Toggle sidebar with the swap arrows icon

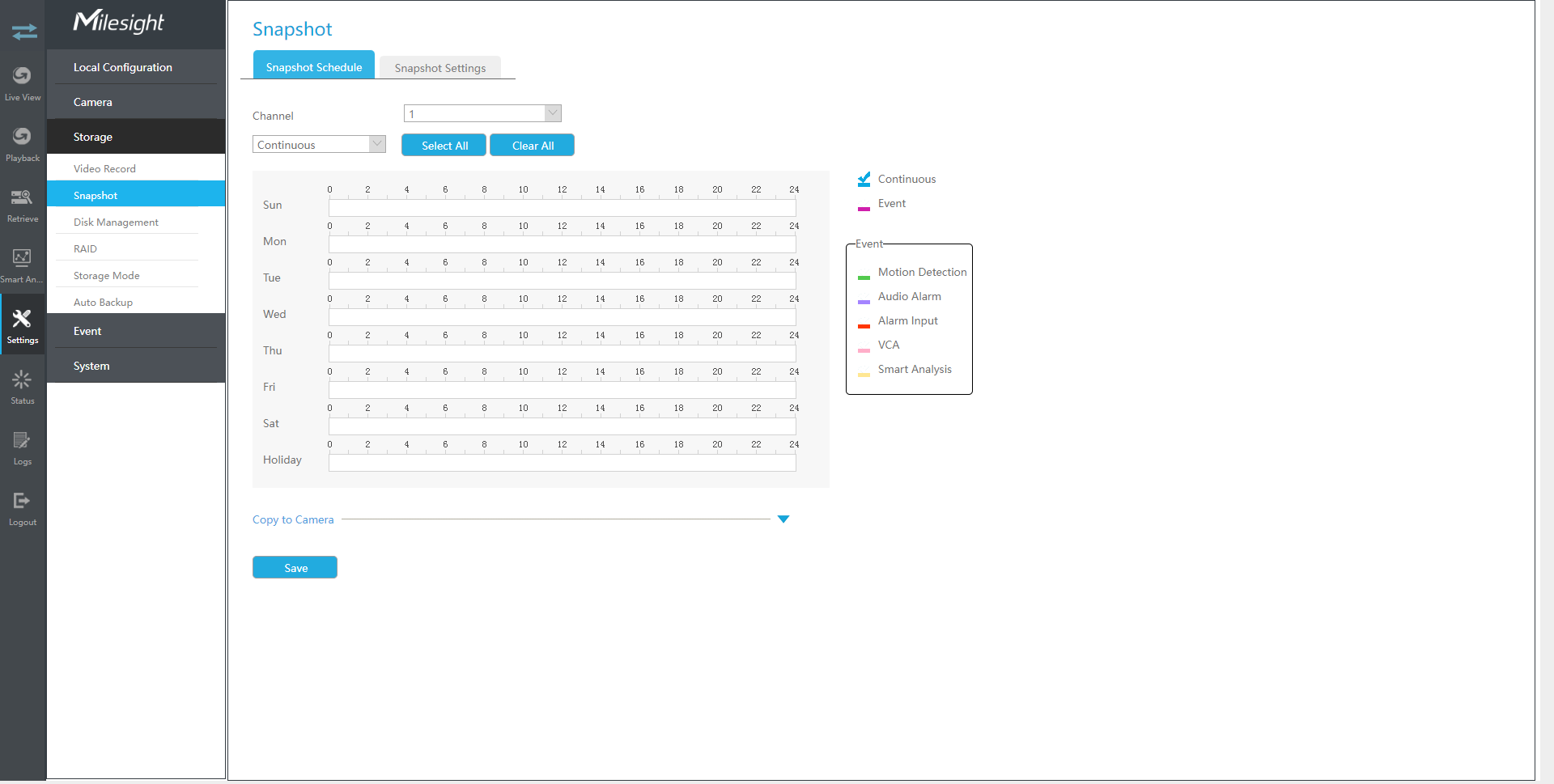(x=24, y=32)
